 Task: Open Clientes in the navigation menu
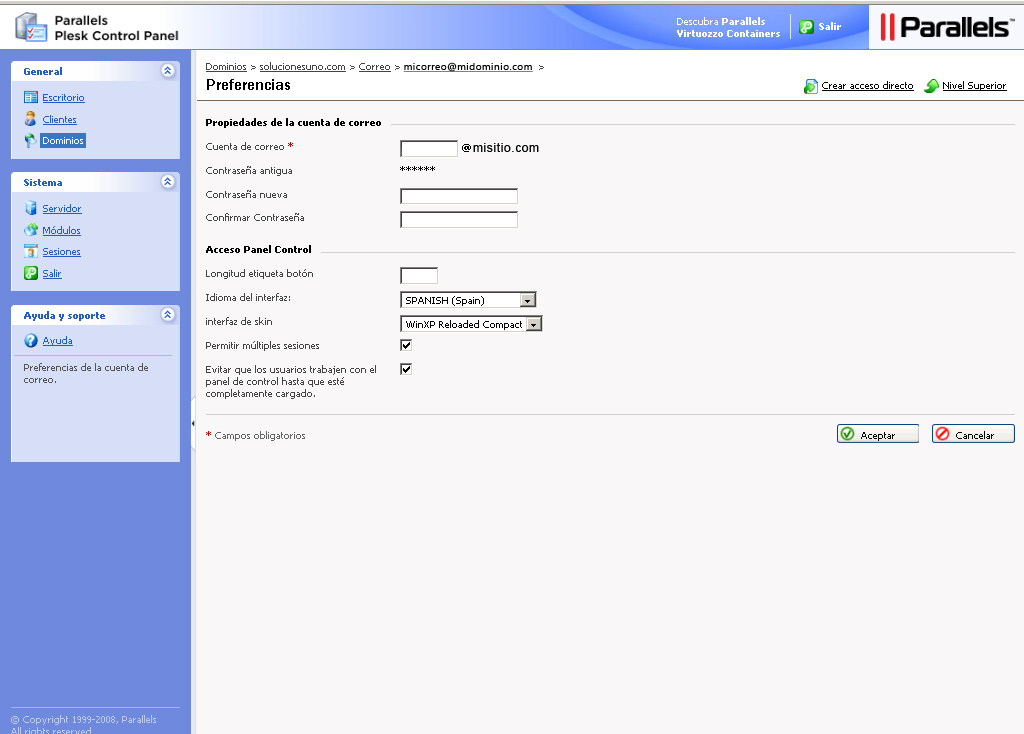59,120
